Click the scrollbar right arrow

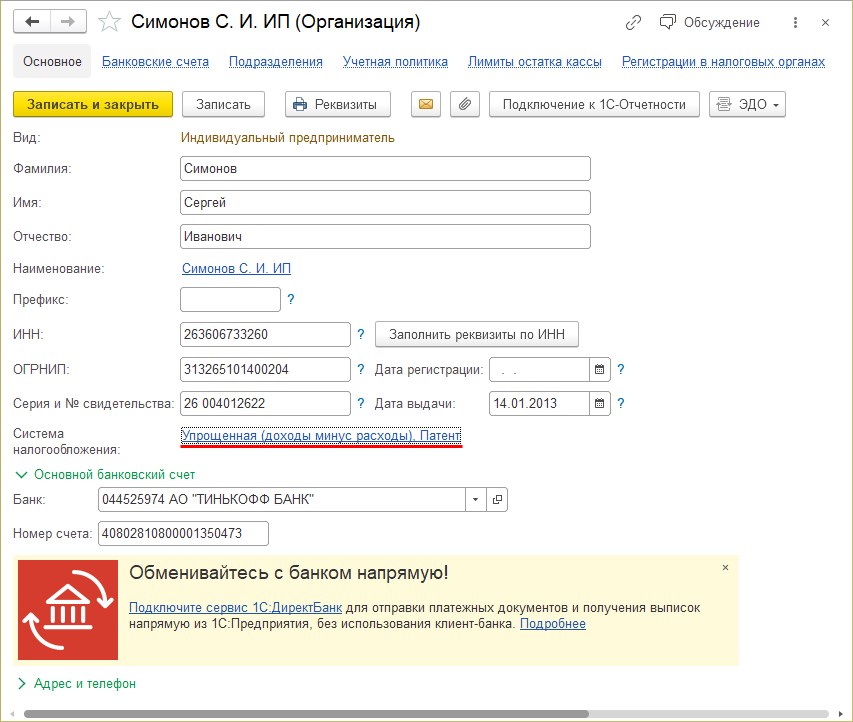(840, 713)
